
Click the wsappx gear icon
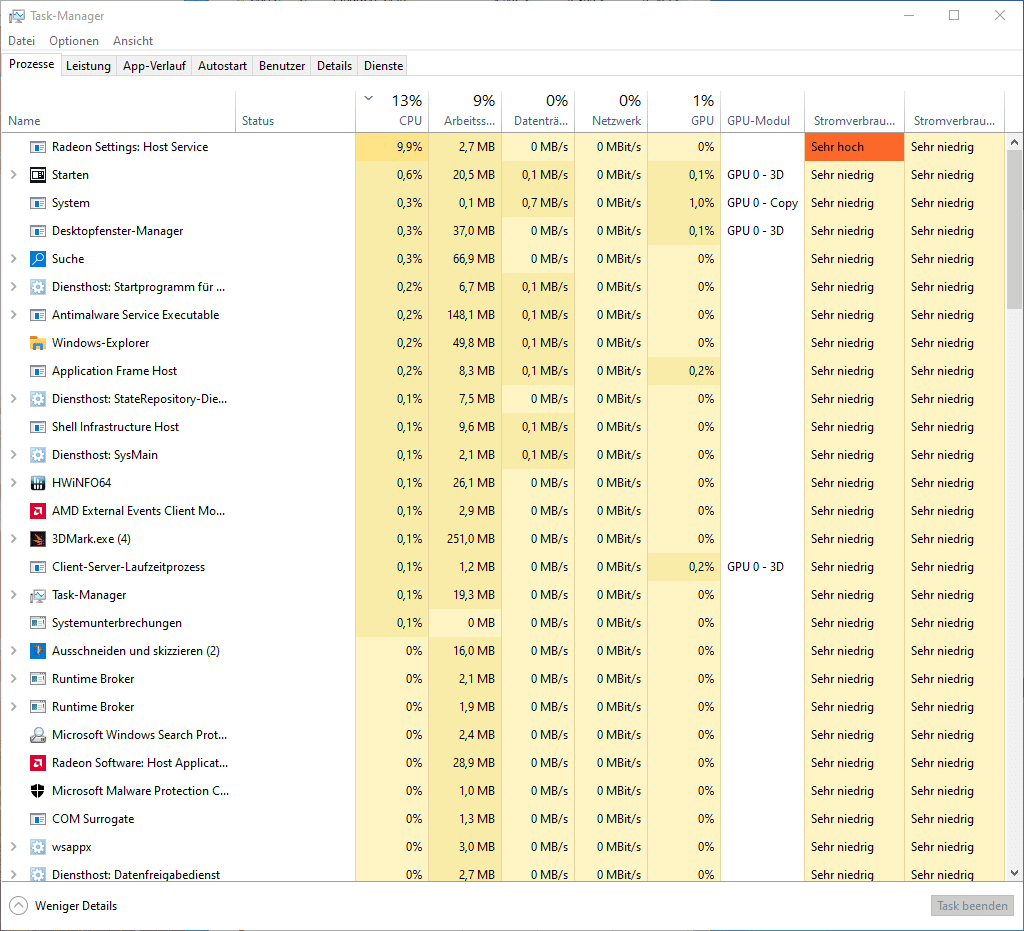[38, 847]
